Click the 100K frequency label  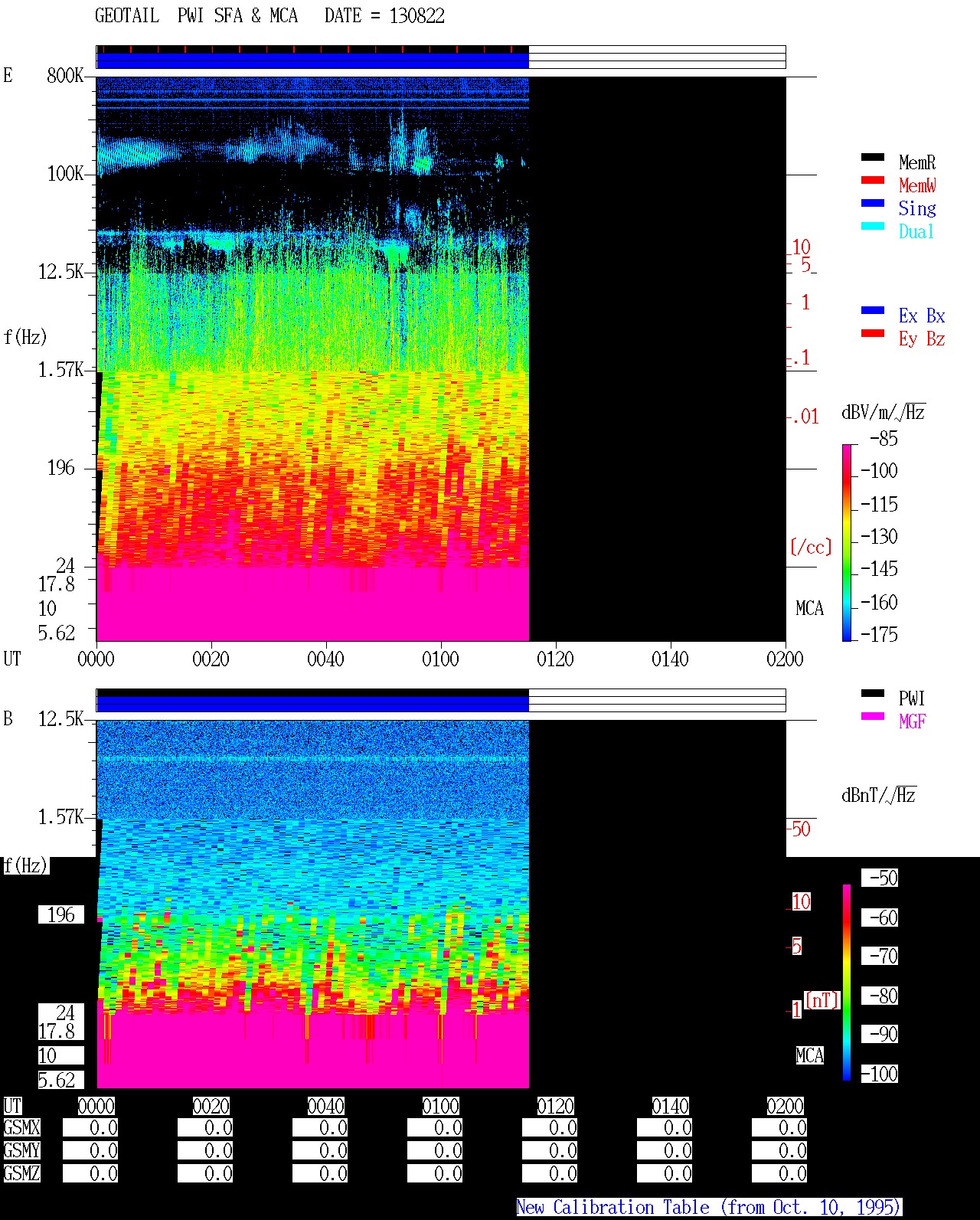tap(65, 173)
